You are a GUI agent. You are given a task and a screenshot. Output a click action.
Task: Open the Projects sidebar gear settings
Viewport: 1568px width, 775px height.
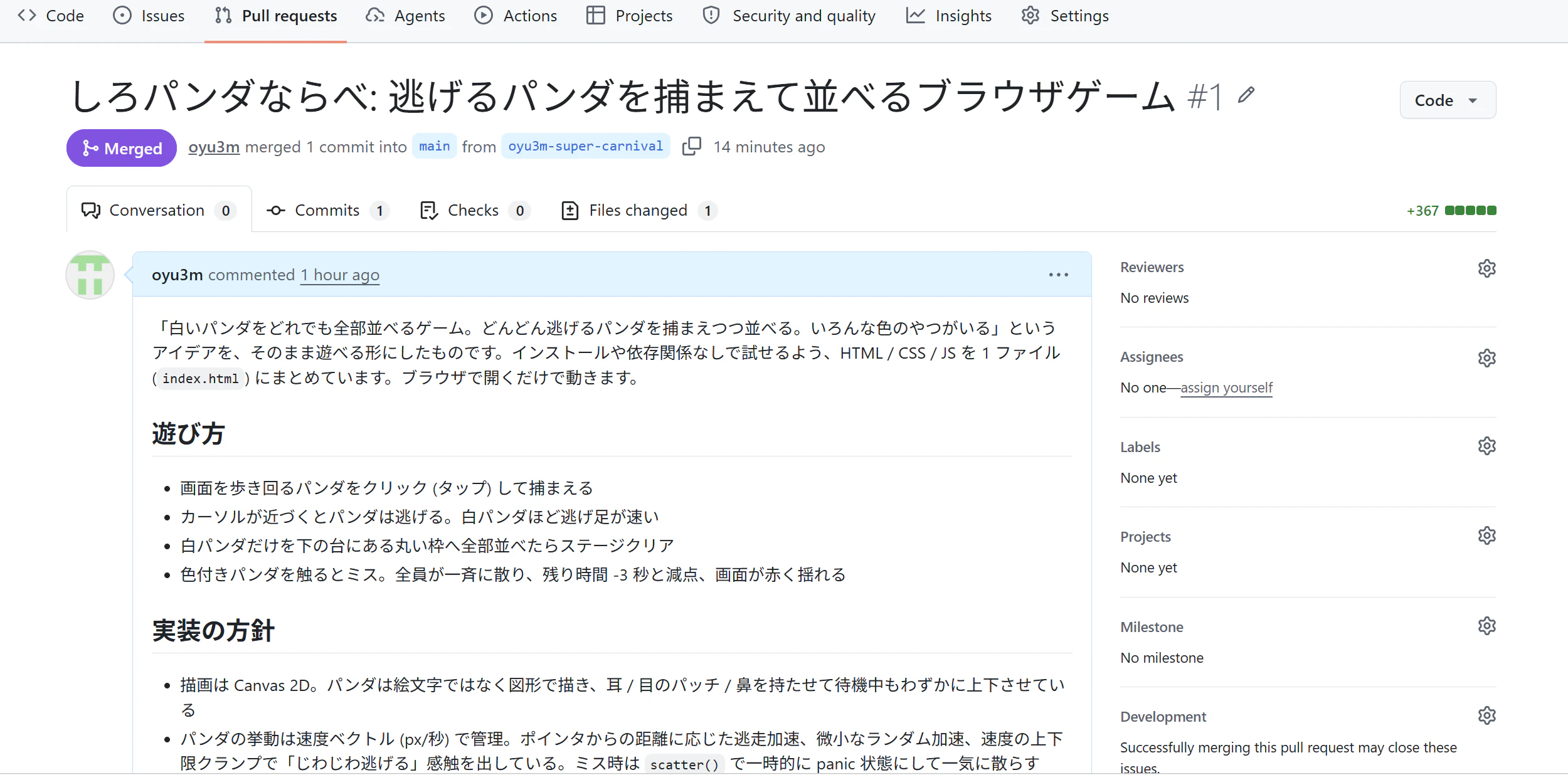1486,535
